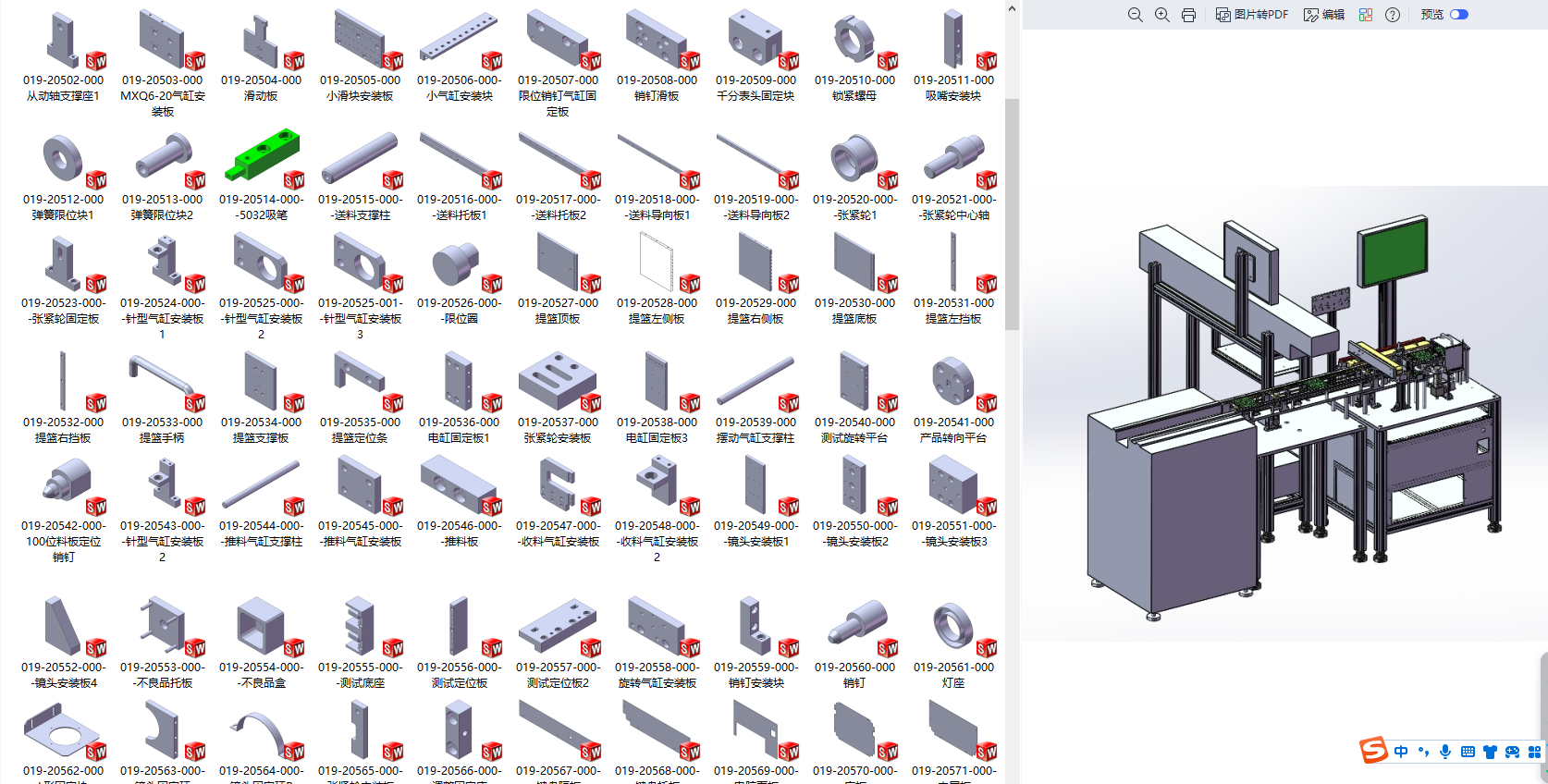This screenshot has height=784, width=1548.
Task: Select file 019-20516-000 送料托板1
Action: tap(460, 176)
